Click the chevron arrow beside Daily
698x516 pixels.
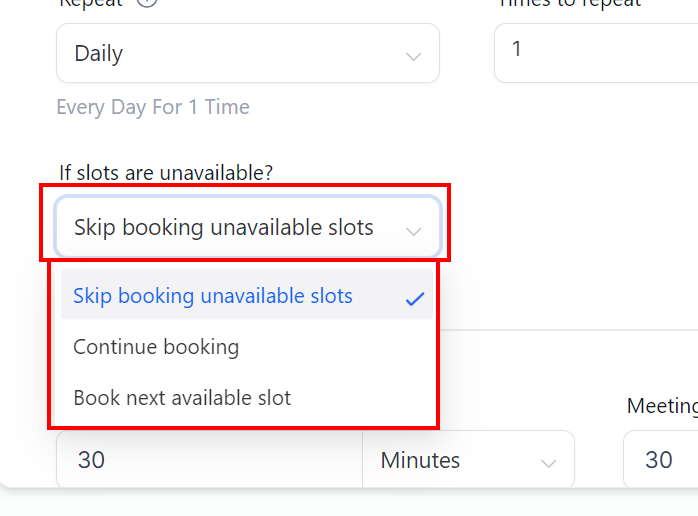[414, 57]
